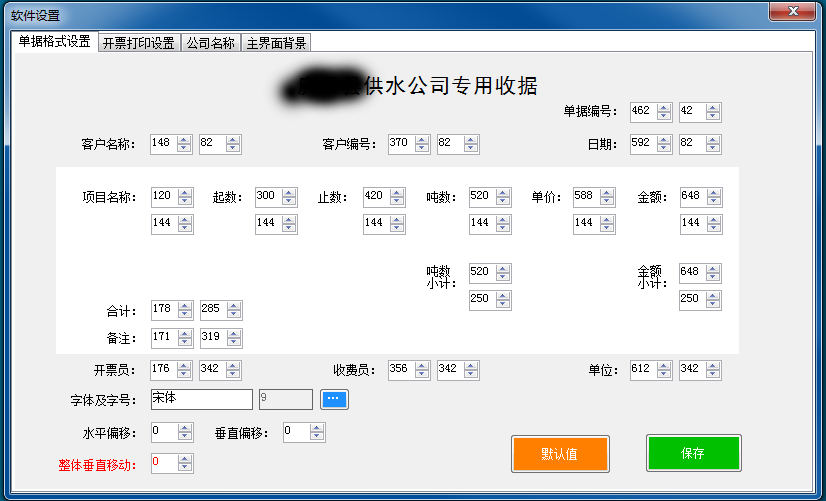Decrease the 单位 value 342 with down arrow

pyautogui.click(x=713, y=374)
